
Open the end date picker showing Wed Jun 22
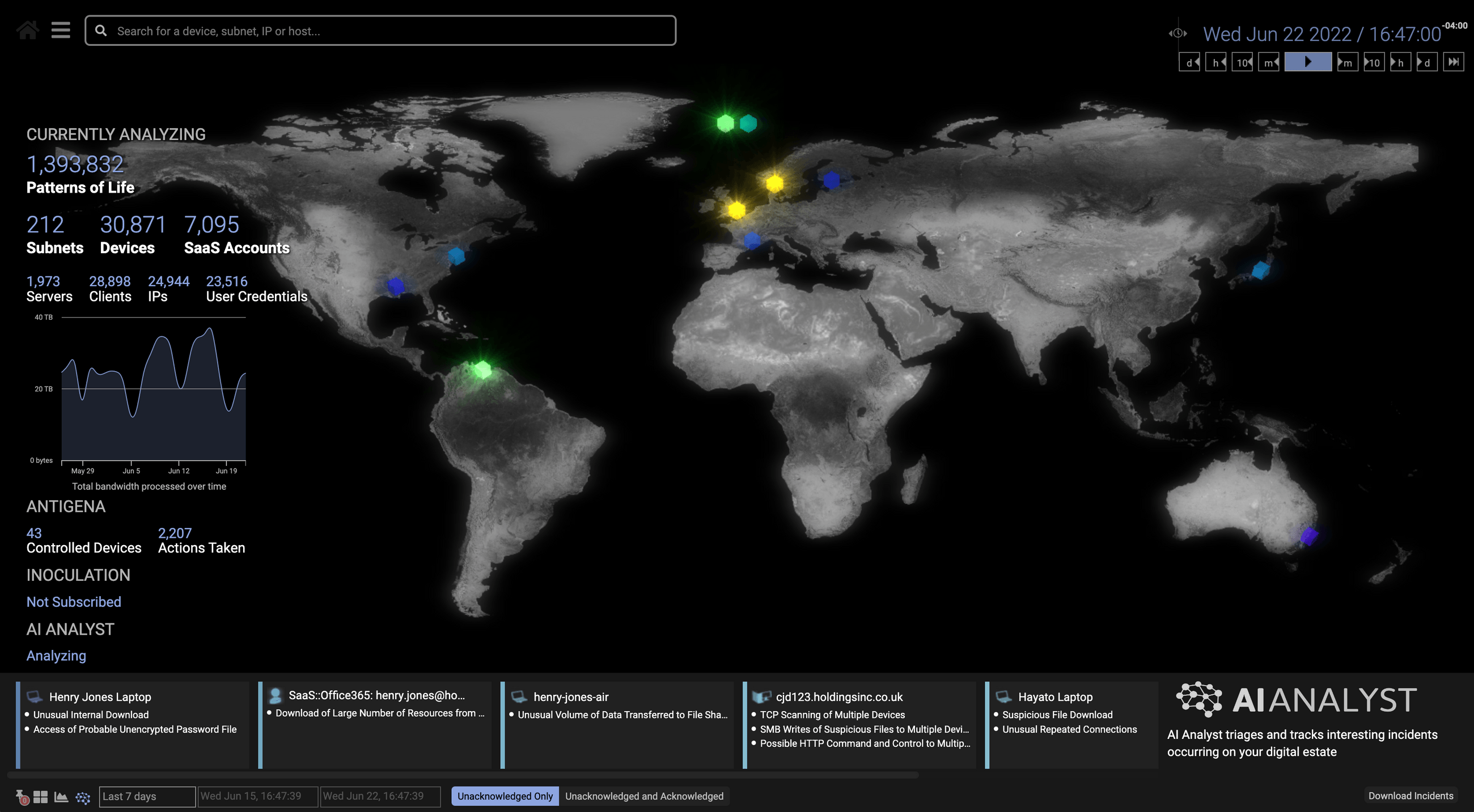[x=379, y=796]
